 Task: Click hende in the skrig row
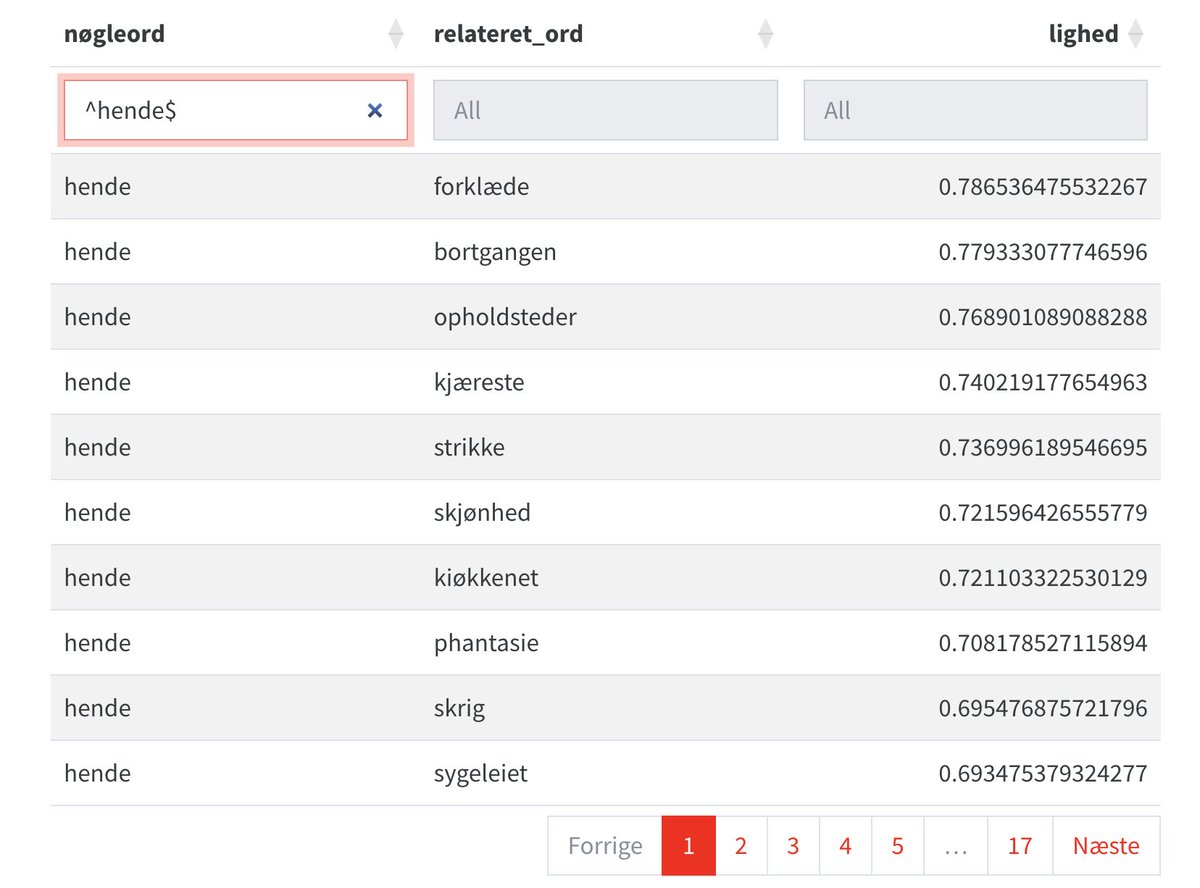(97, 708)
